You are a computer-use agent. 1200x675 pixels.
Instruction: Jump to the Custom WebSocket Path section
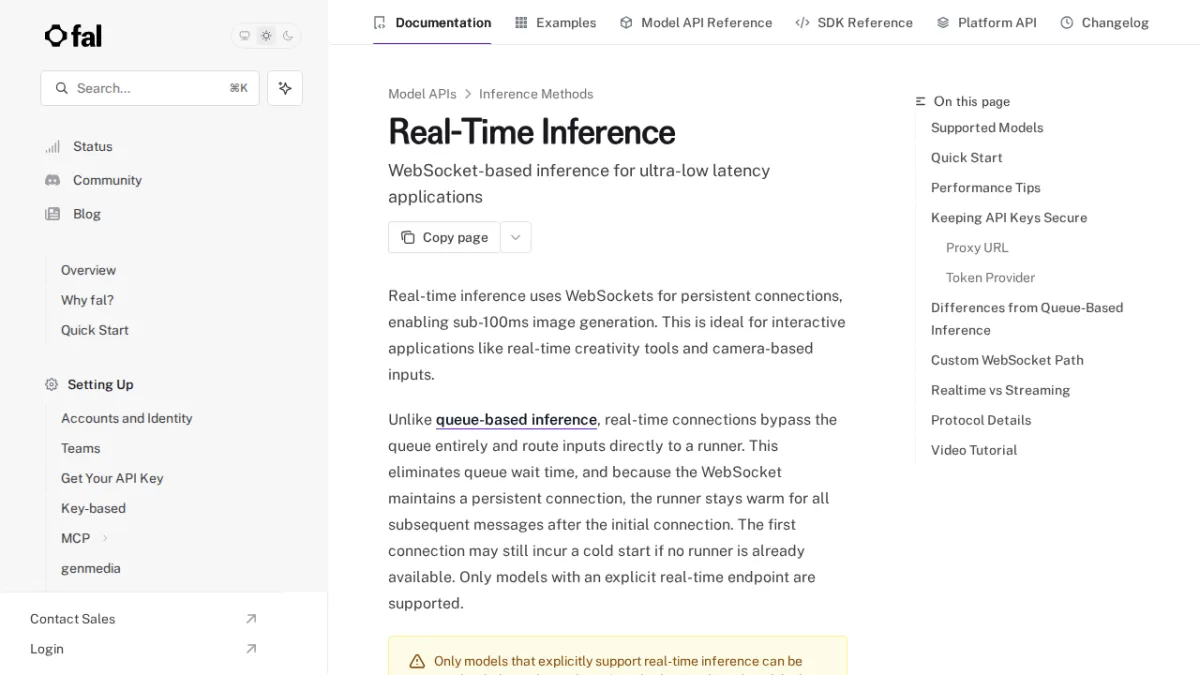point(1007,360)
